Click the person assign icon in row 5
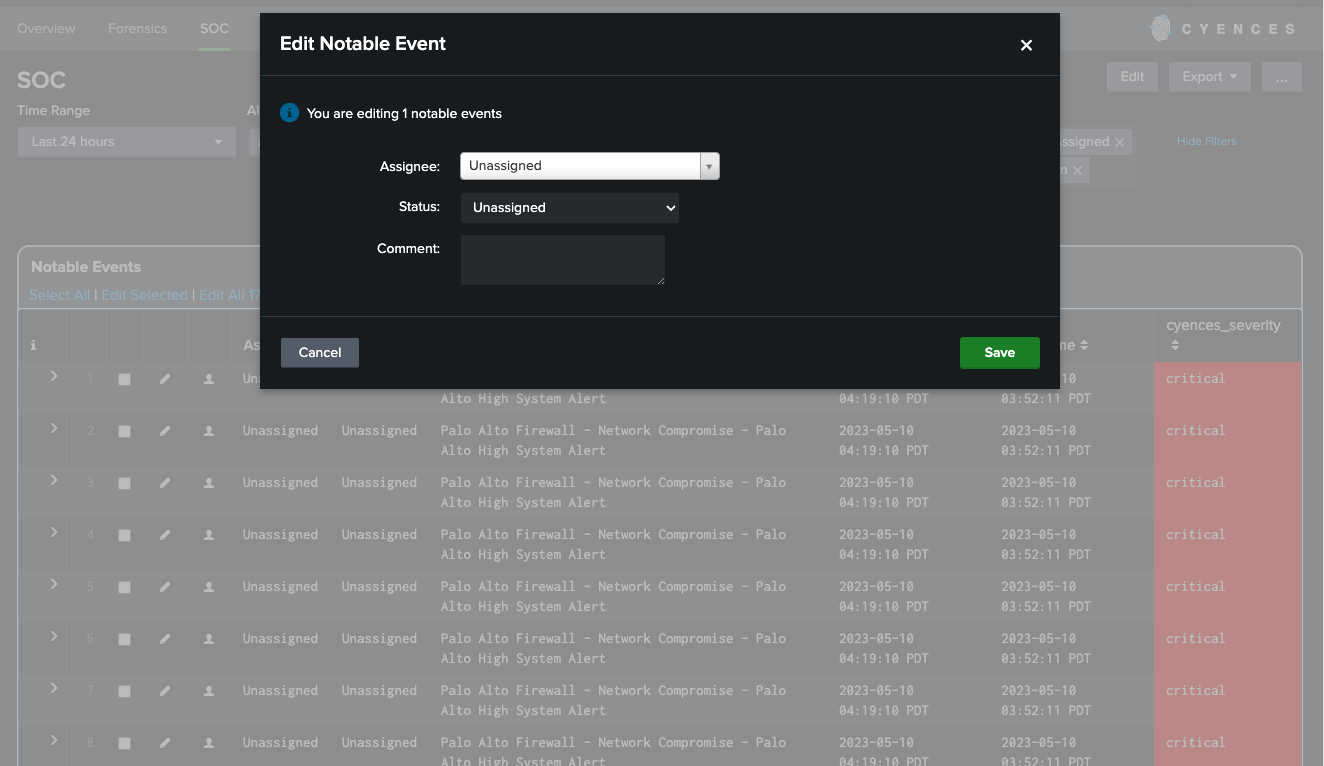This screenshot has height=766, width=1324. tap(209, 587)
